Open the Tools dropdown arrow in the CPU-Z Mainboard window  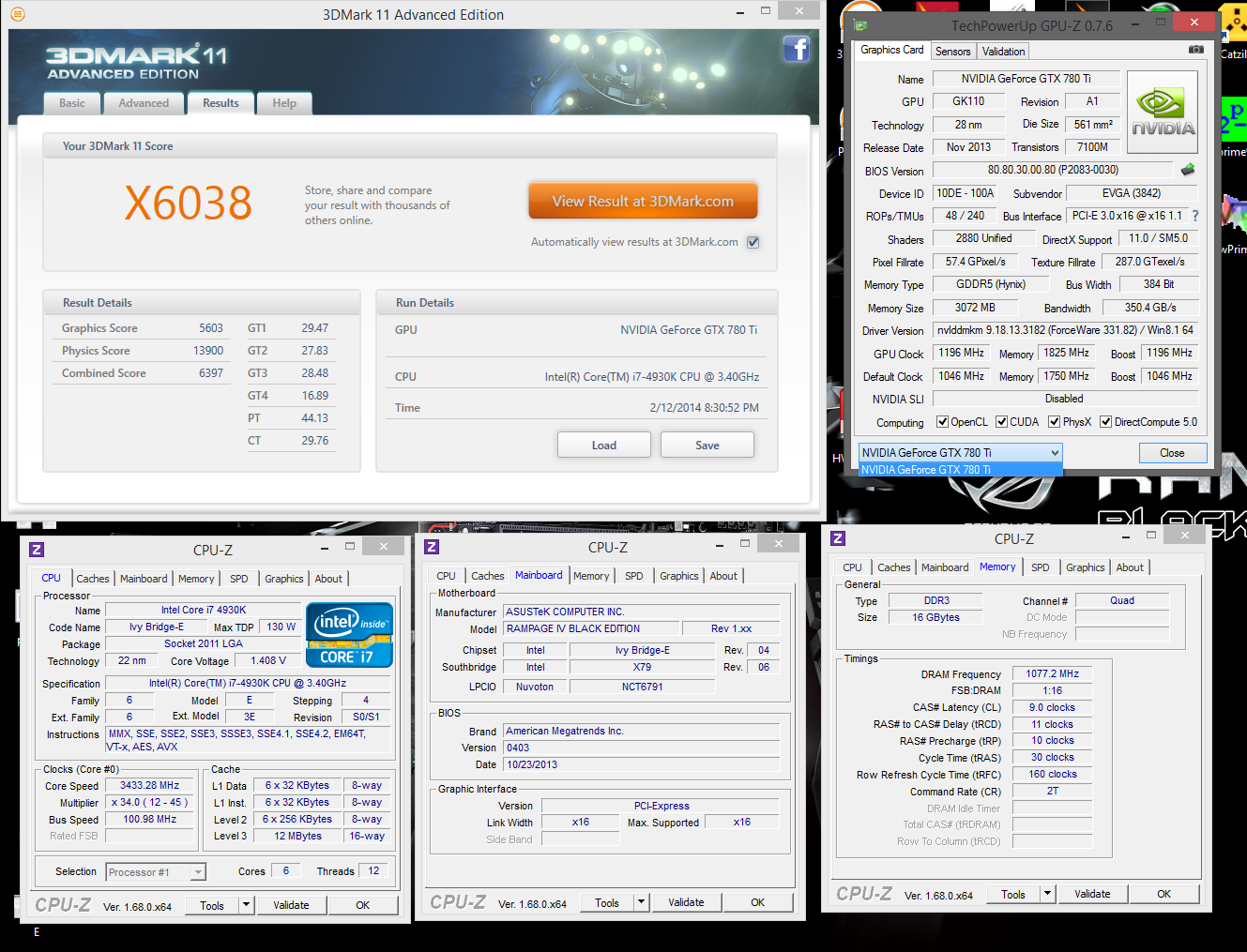click(x=642, y=902)
